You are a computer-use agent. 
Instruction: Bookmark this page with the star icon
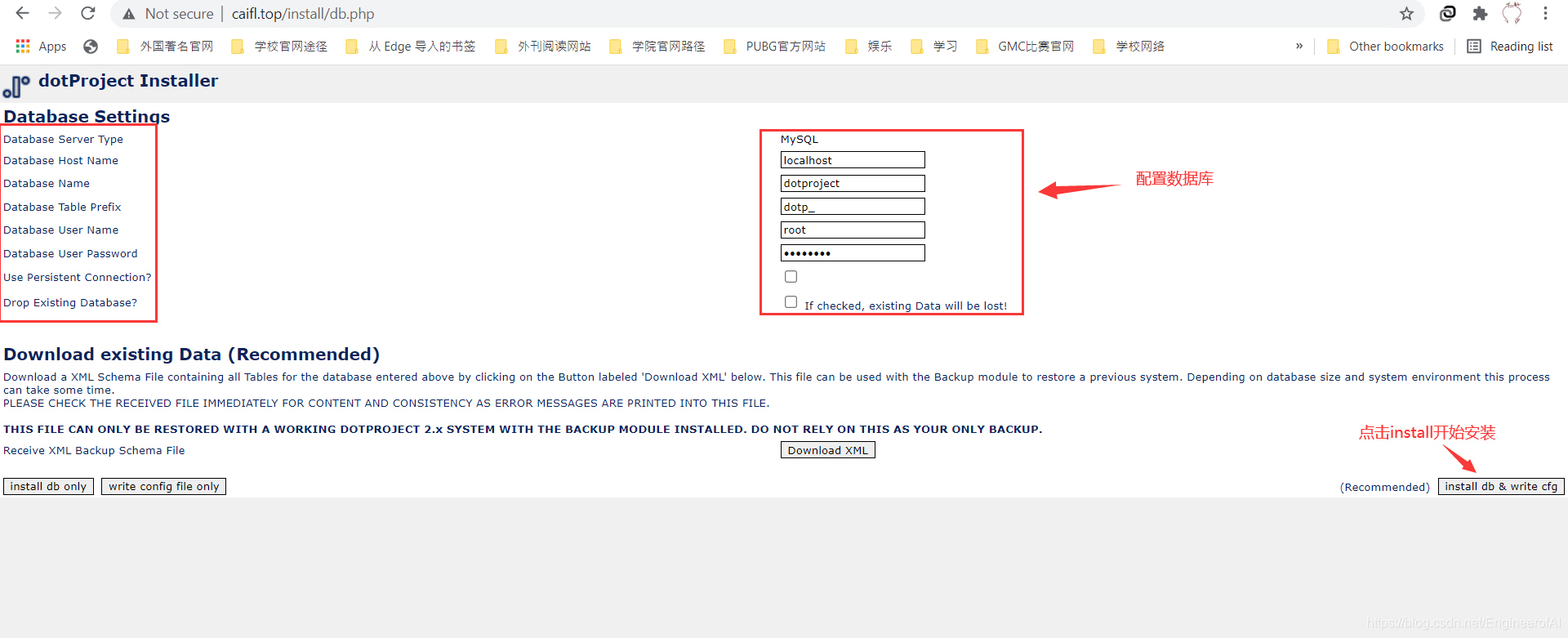pos(1406,14)
